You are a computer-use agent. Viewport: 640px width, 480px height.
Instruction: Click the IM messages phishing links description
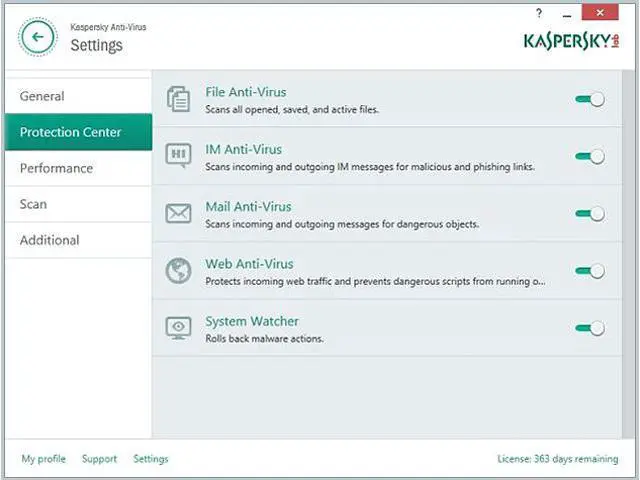[x=370, y=167]
